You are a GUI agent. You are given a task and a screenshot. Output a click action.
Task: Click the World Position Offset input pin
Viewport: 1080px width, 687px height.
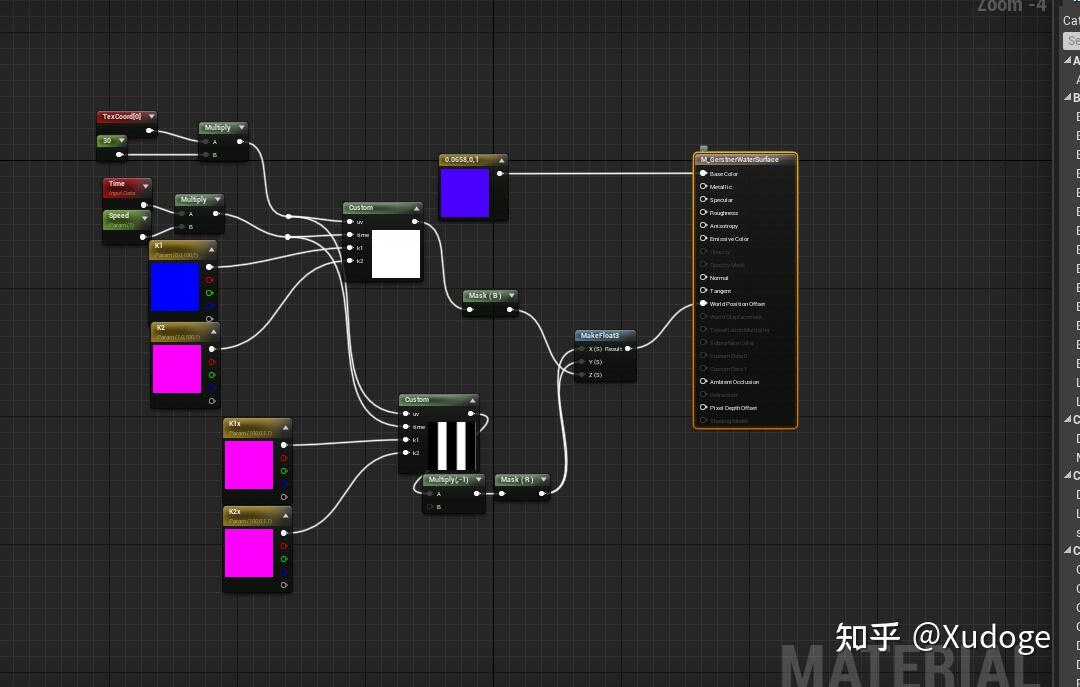click(703, 303)
